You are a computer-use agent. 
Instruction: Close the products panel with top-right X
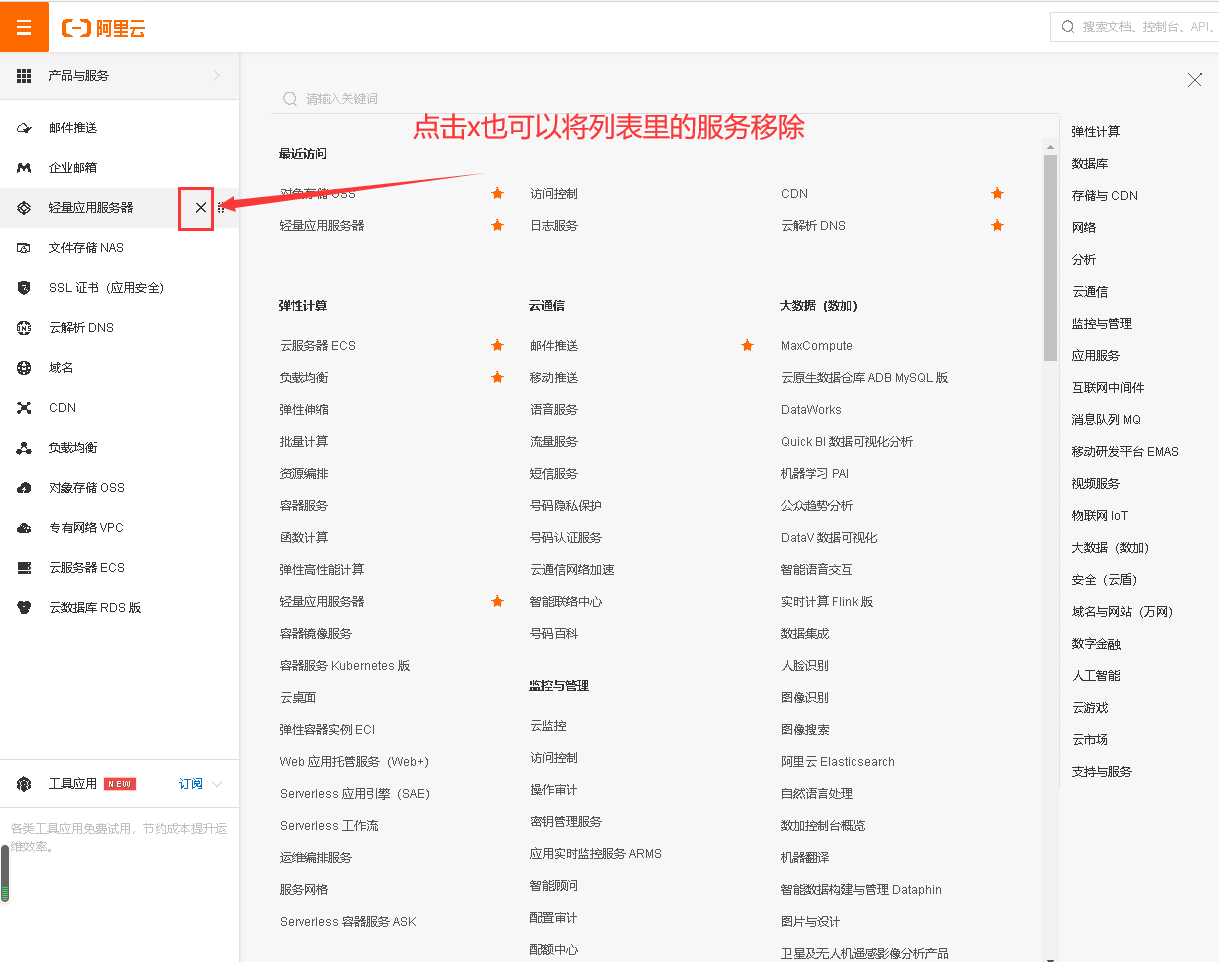tap(1194, 80)
